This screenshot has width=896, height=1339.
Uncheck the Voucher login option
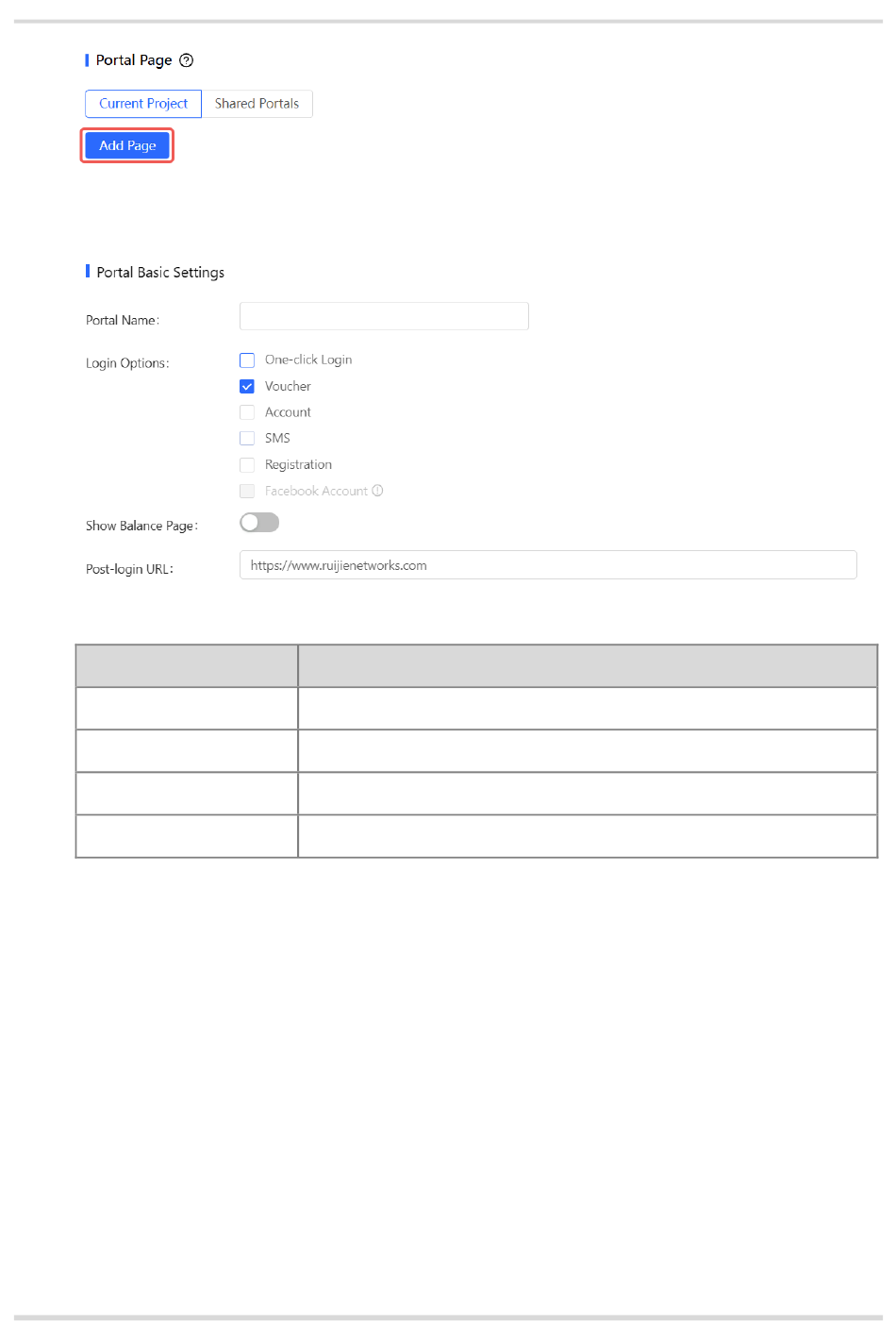click(247, 386)
